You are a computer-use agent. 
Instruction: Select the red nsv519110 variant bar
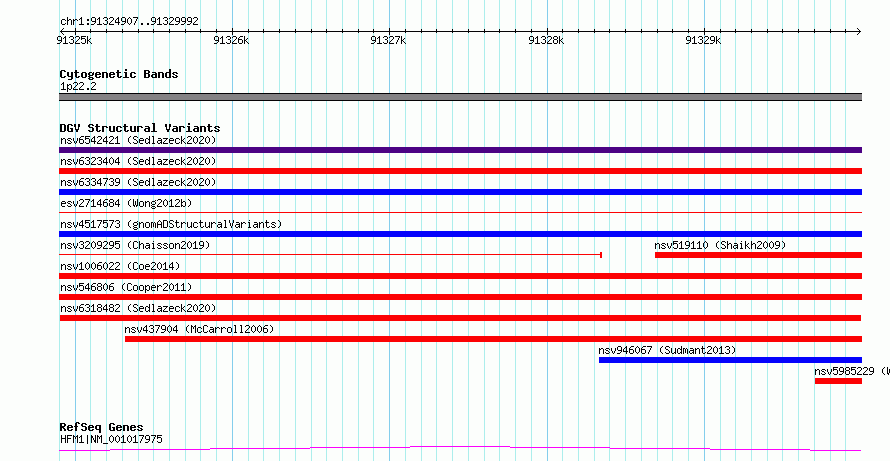click(x=758, y=255)
